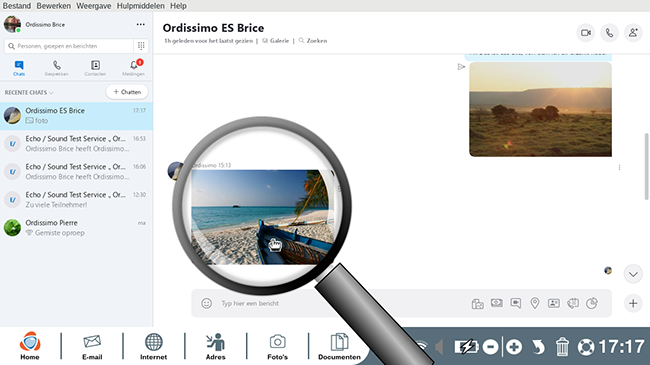Open the sunset savanna photo

click(540, 110)
